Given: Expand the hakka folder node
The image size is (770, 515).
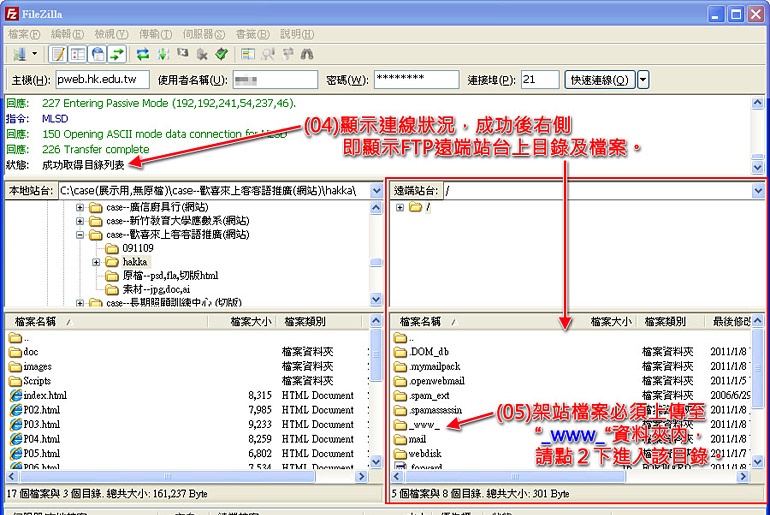Looking at the screenshot, I should click(96, 262).
